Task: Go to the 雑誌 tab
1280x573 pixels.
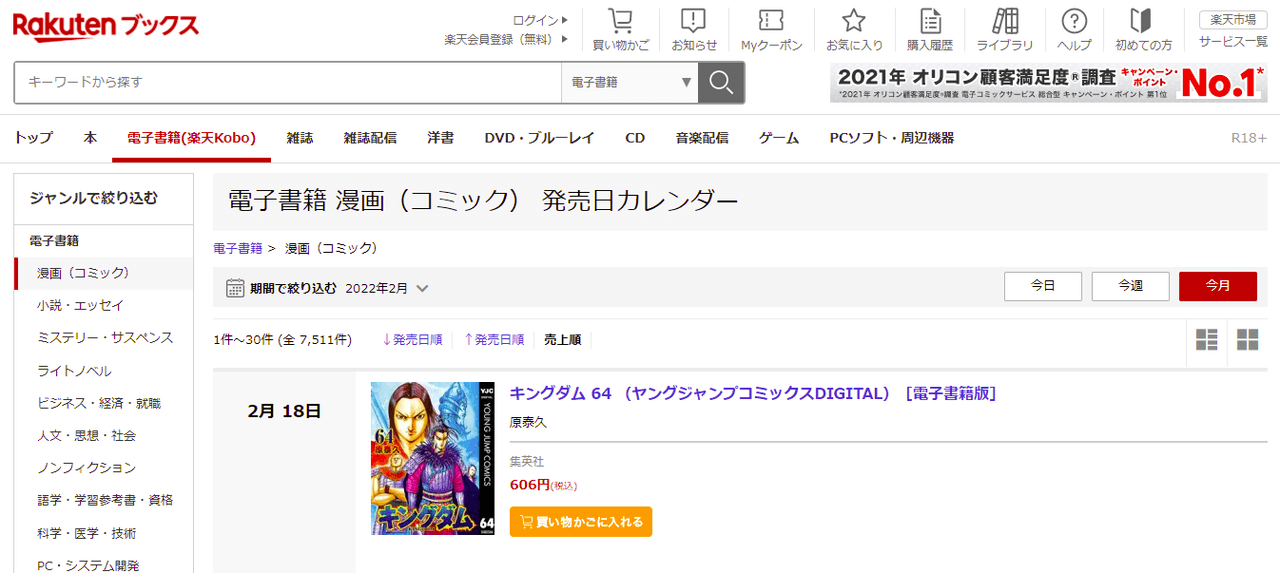Action: tap(299, 138)
